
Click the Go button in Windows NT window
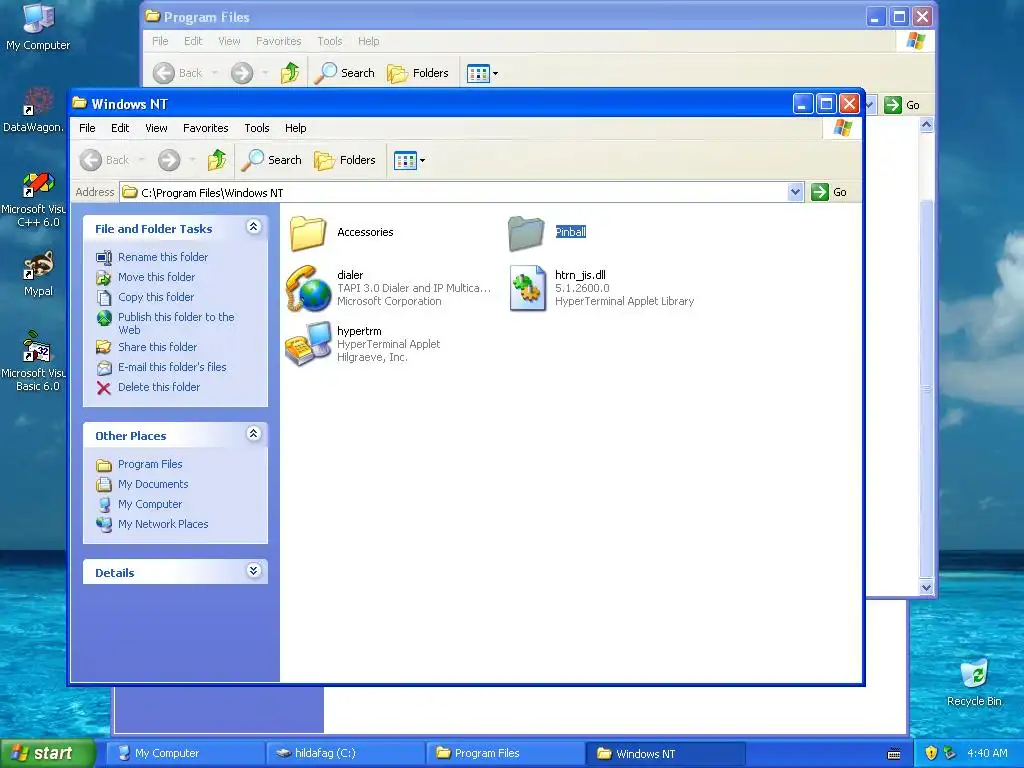pyautogui.click(x=829, y=192)
